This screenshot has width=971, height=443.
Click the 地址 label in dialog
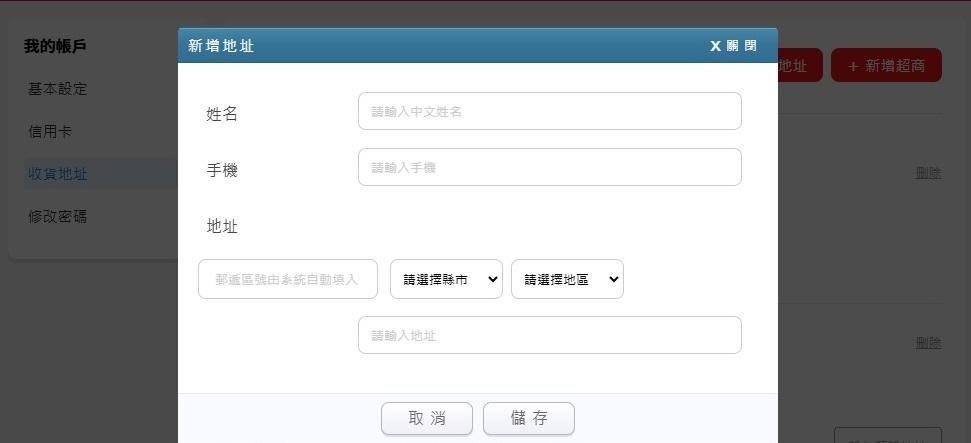[x=222, y=227]
